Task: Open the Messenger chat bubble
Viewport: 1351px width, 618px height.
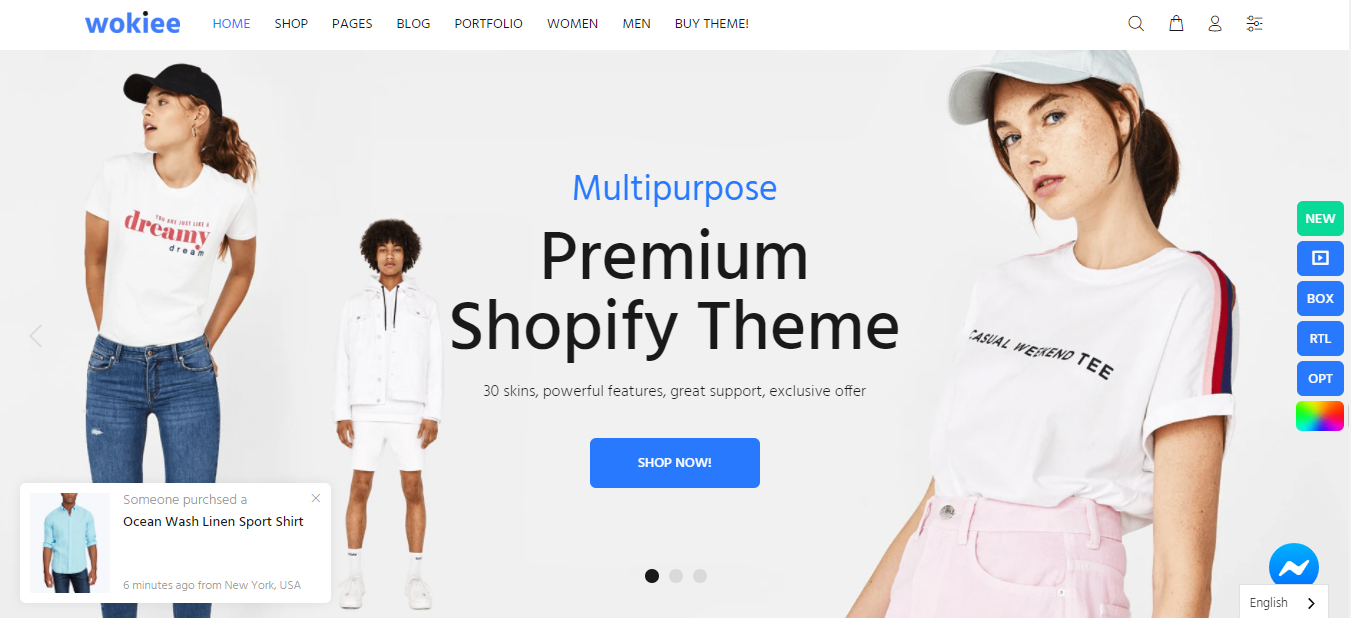Action: tap(1294, 567)
